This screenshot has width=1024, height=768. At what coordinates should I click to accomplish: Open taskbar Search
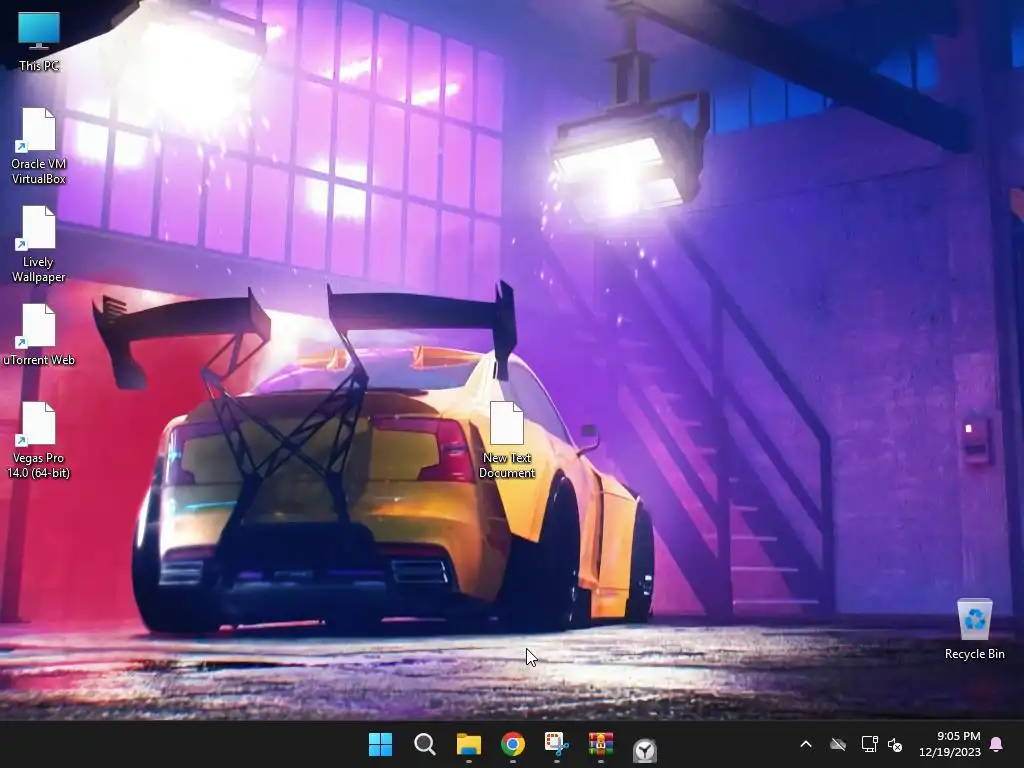pyautogui.click(x=424, y=744)
